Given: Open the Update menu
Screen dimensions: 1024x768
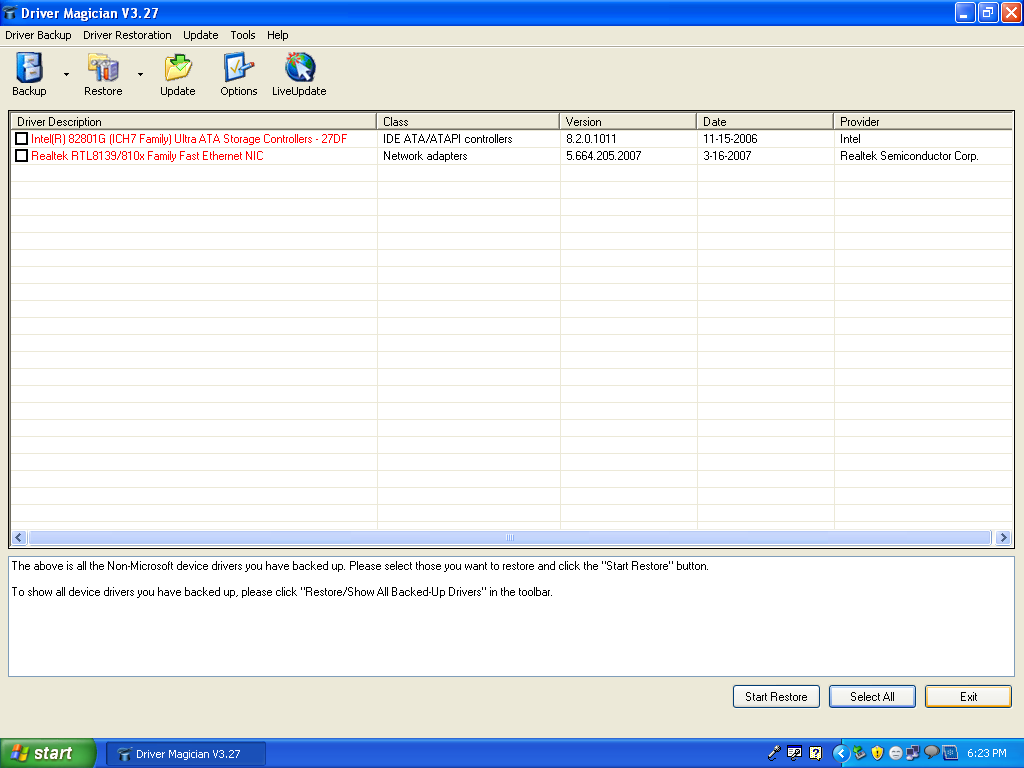Looking at the screenshot, I should coord(200,35).
